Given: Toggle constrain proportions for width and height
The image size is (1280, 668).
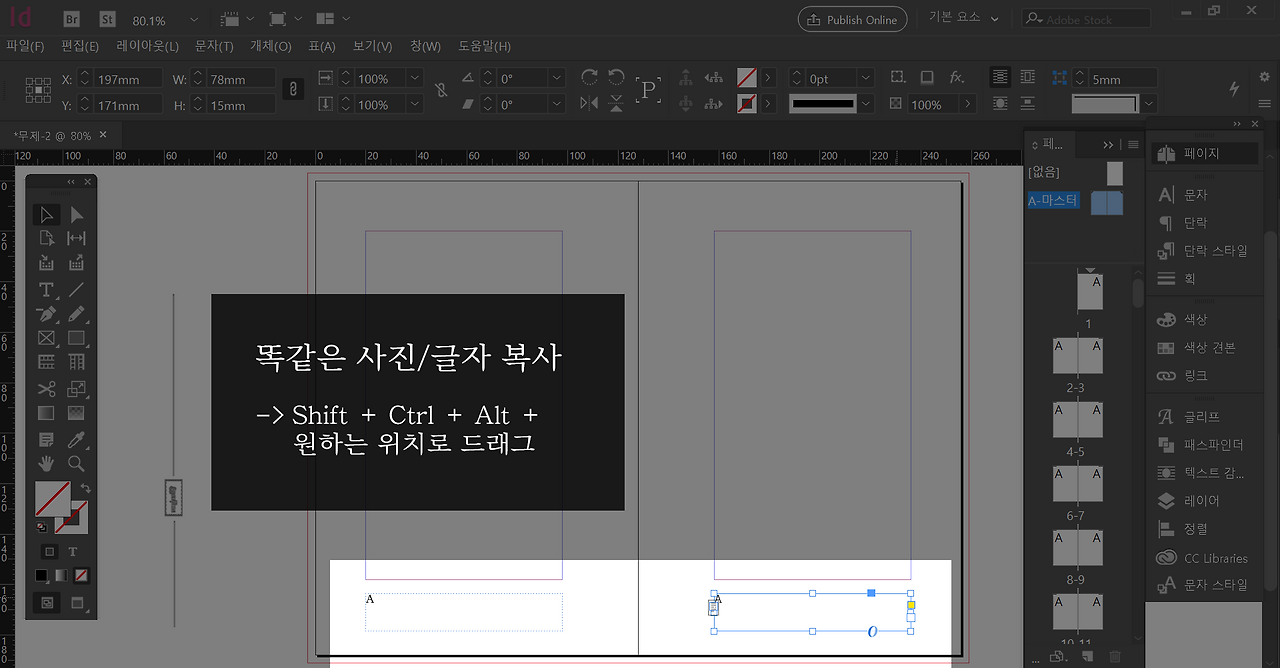Looking at the screenshot, I should 292,90.
